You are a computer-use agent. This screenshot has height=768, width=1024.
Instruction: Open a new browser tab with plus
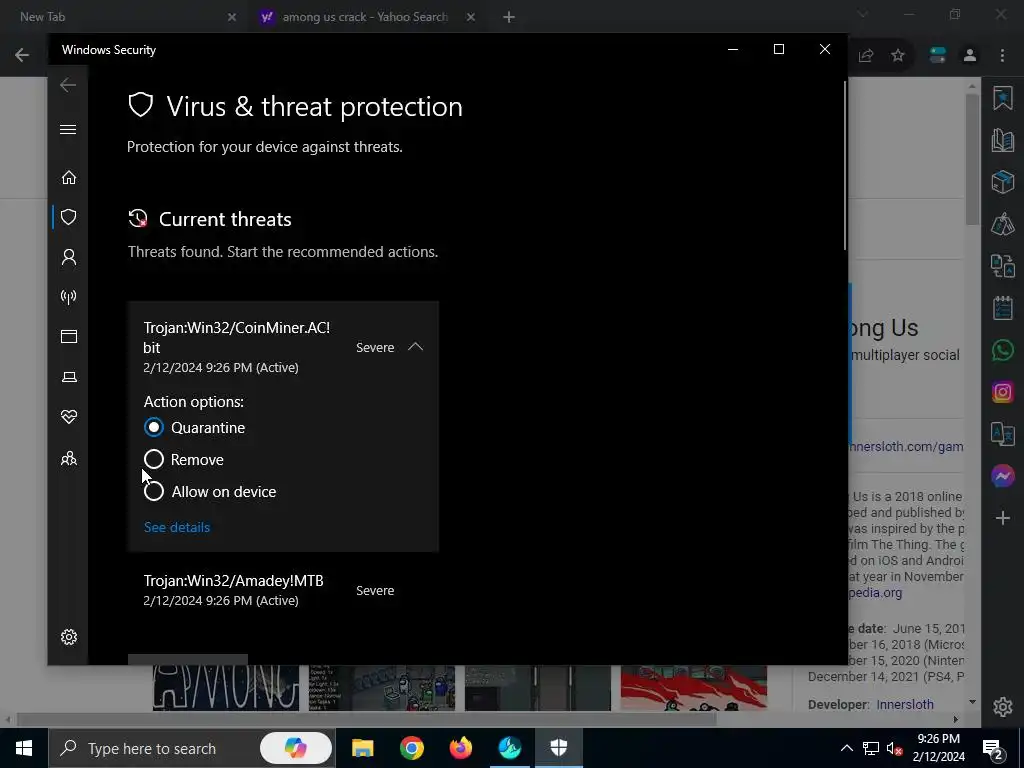click(x=509, y=18)
